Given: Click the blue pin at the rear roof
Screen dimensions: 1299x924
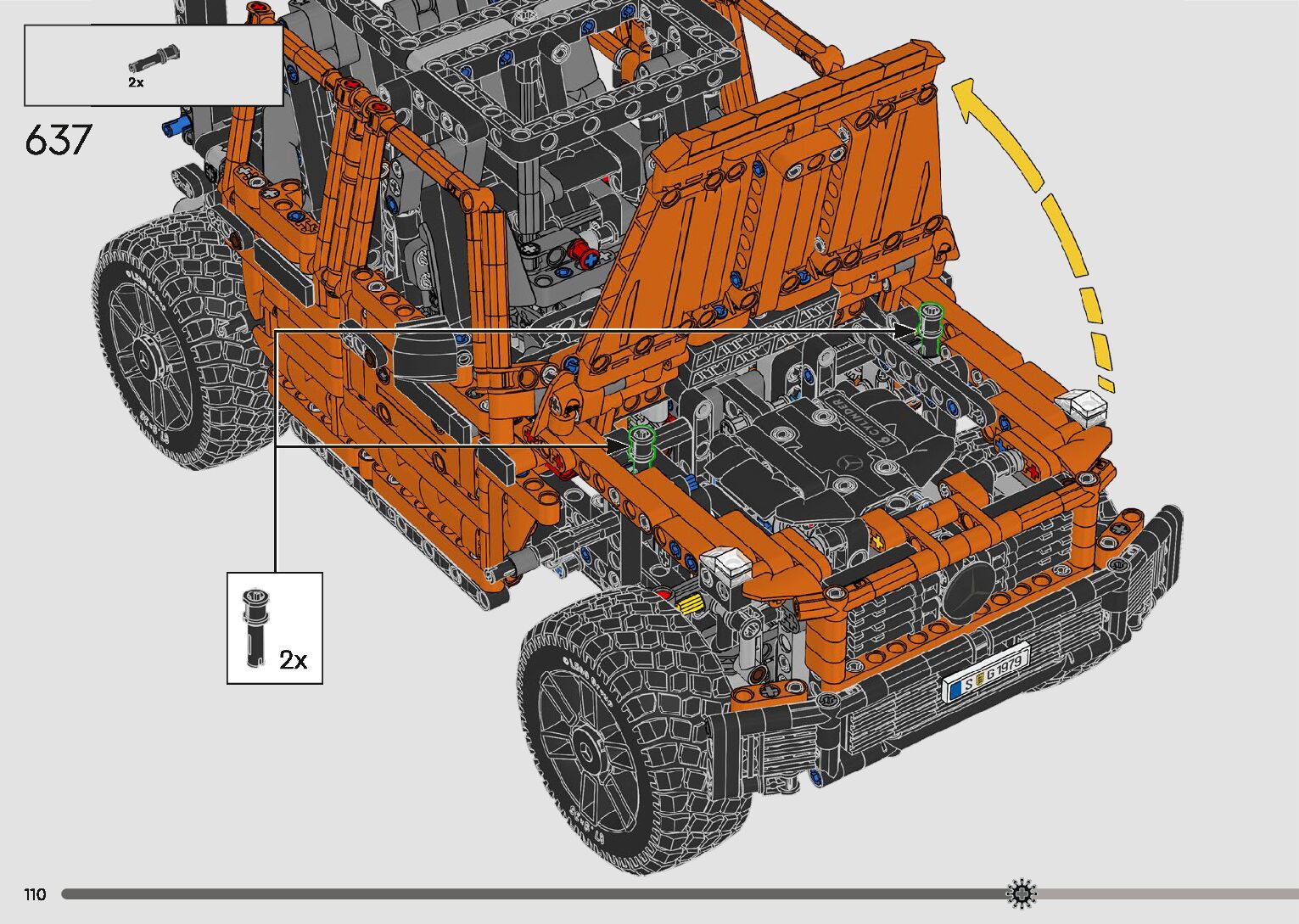Looking at the screenshot, I should (174, 128).
